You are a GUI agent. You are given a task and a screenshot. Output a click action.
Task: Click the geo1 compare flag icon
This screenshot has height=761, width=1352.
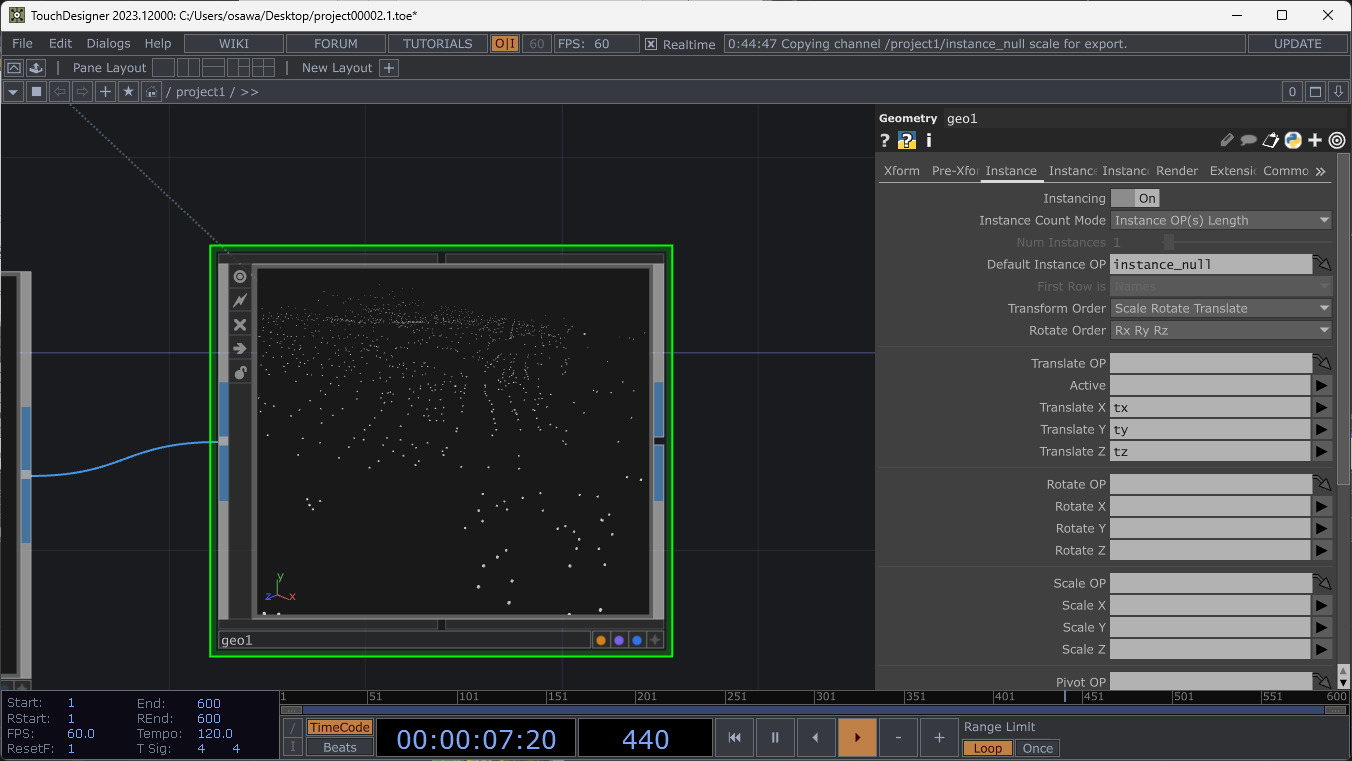(x=655, y=640)
